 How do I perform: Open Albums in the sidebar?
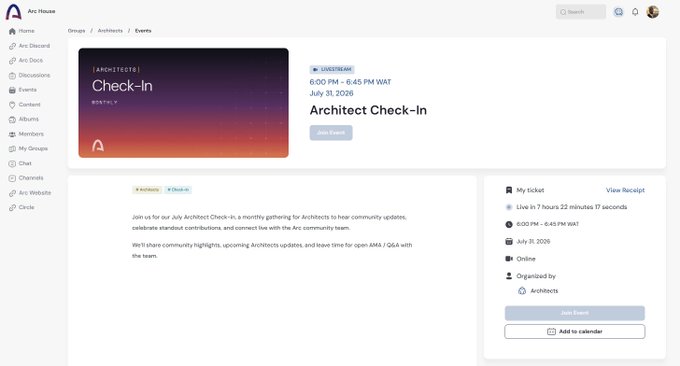pos(30,120)
